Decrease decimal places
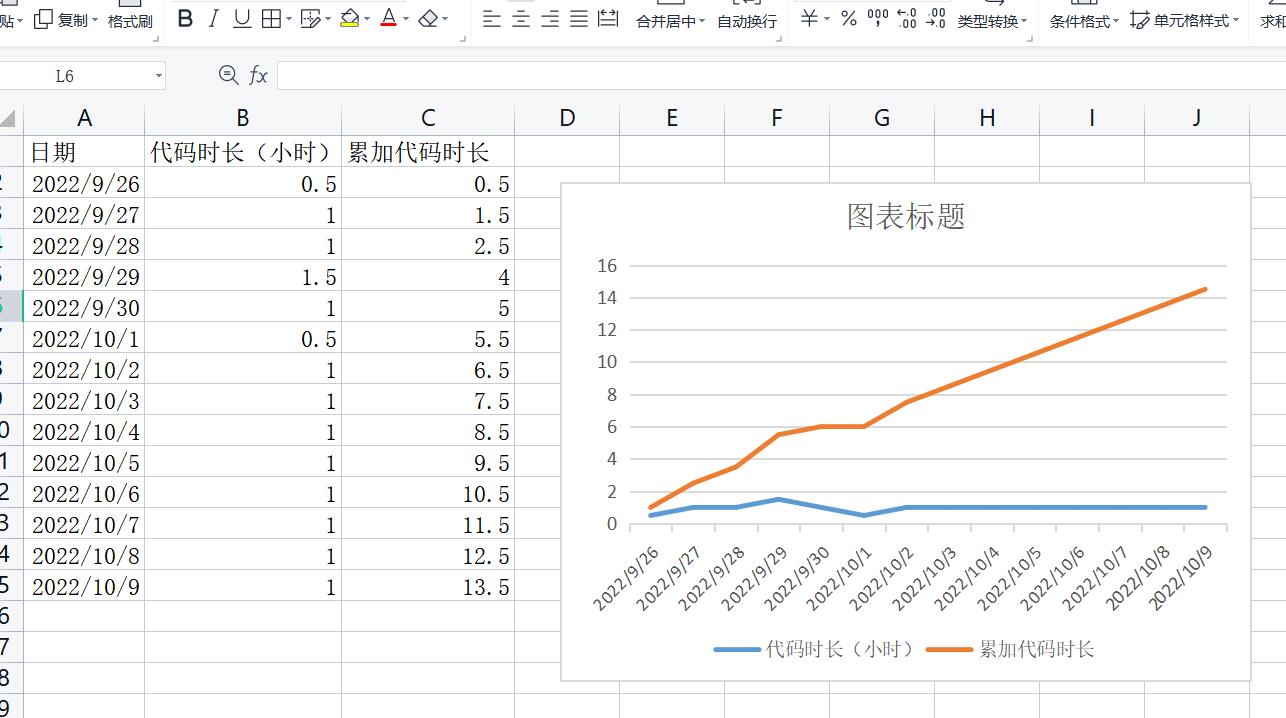 point(936,19)
